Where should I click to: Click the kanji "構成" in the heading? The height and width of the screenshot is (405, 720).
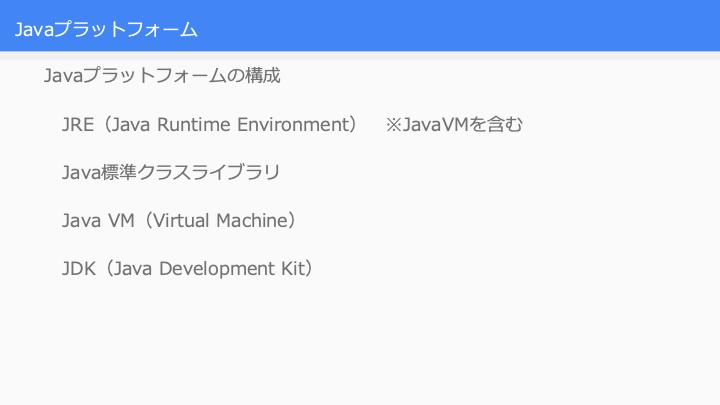262,75
